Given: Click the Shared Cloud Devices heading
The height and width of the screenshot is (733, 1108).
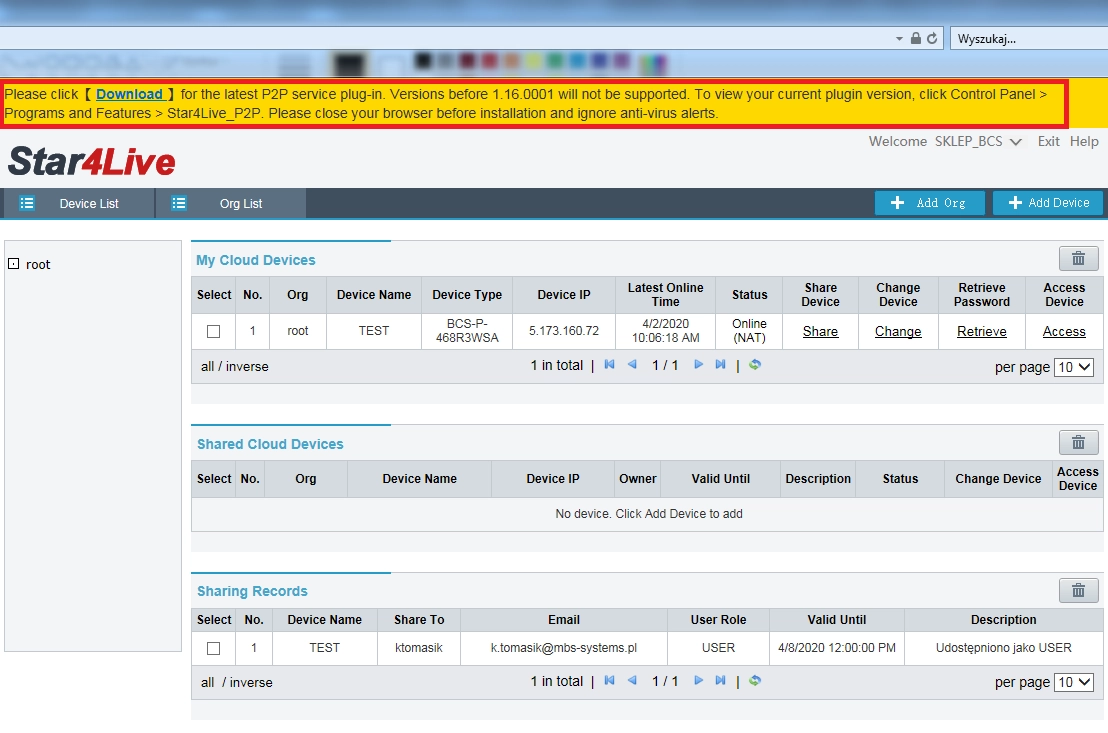Looking at the screenshot, I should tap(270, 444).
